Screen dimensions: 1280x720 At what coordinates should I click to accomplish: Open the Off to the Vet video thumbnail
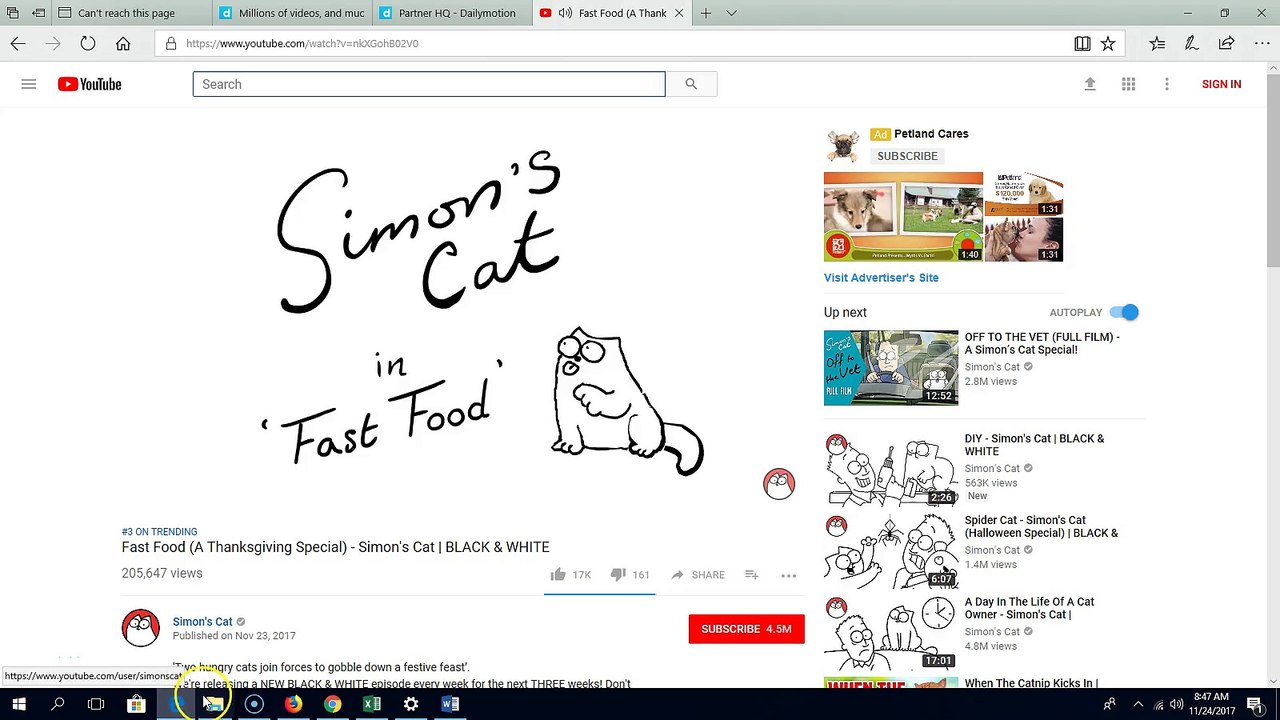click(891, 368)
